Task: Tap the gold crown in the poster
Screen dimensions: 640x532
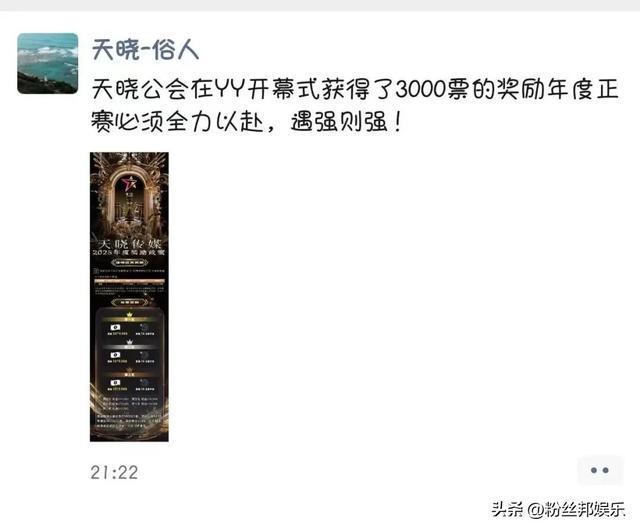Action: [x=129, y=315]
